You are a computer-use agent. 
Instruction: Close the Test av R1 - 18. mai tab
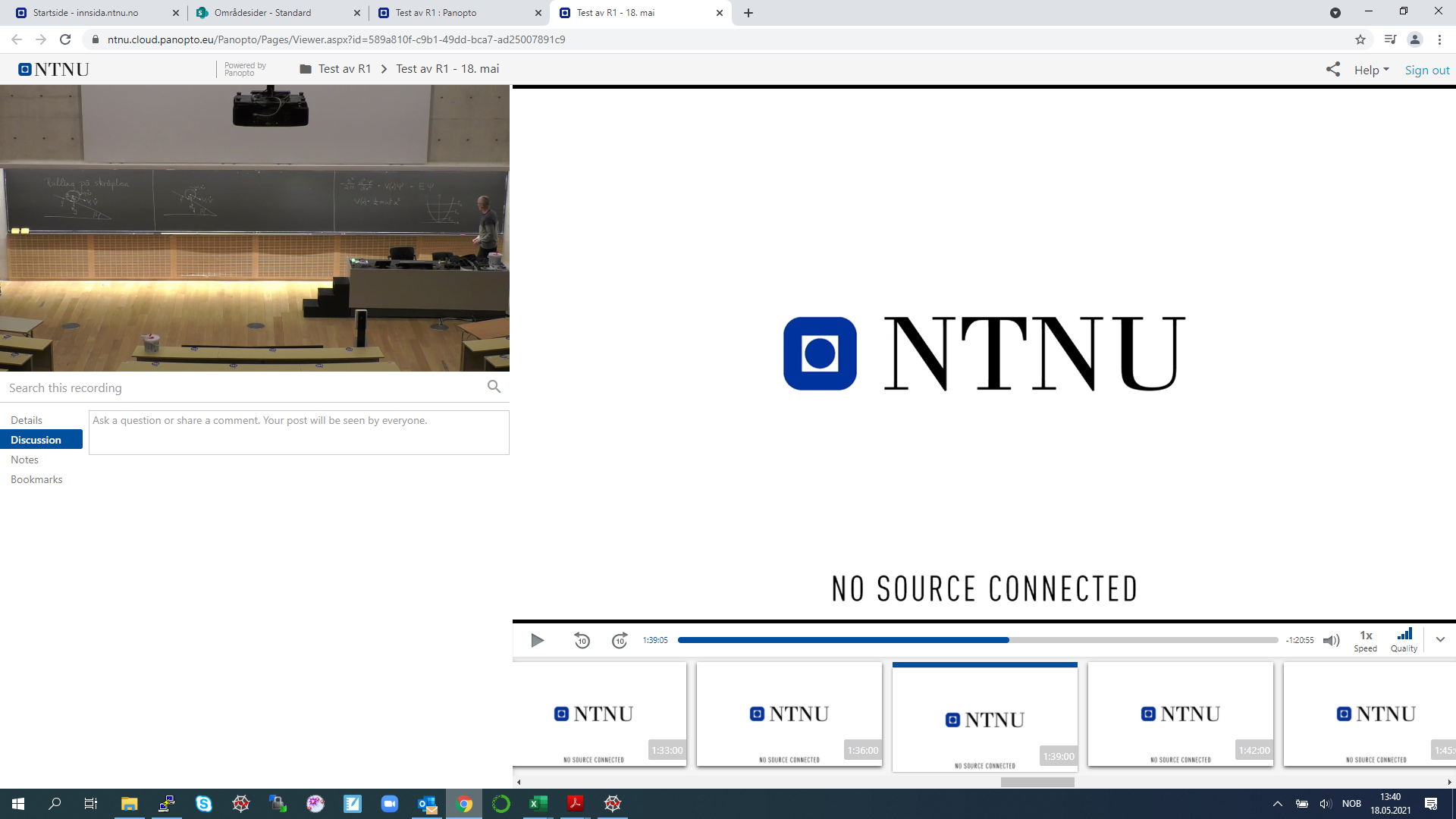pyautogui.click(x=720, y=13)
